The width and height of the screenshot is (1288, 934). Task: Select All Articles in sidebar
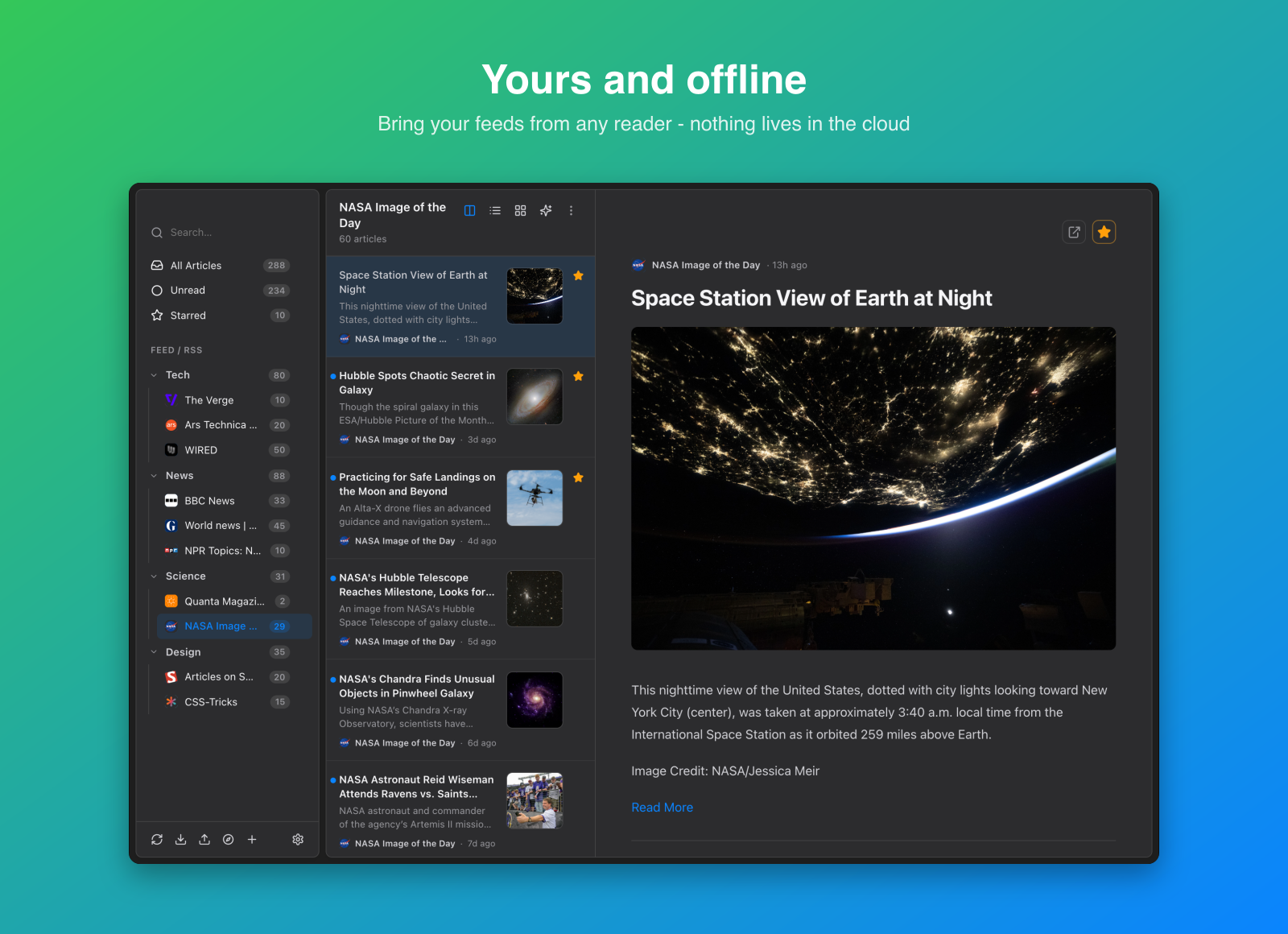pos(220,266)
